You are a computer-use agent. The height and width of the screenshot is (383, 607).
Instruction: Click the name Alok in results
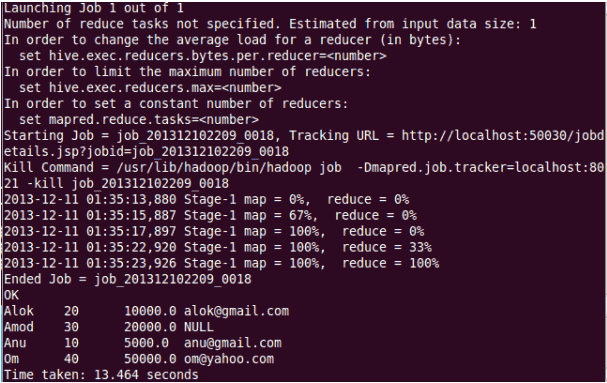click(x=19, y=311)
